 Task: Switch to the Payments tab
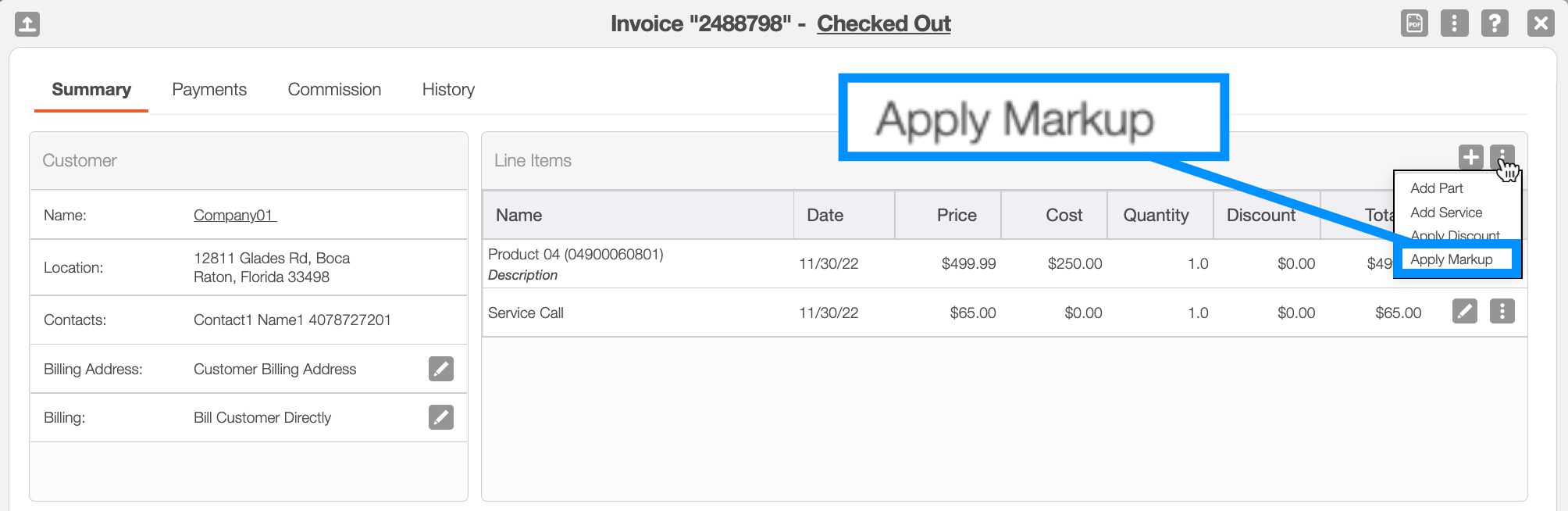coord(209,90)
